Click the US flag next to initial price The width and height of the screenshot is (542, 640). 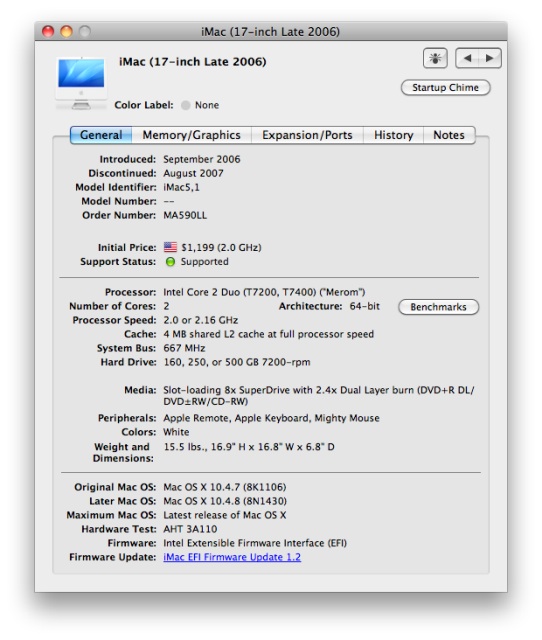click(170, 247)
